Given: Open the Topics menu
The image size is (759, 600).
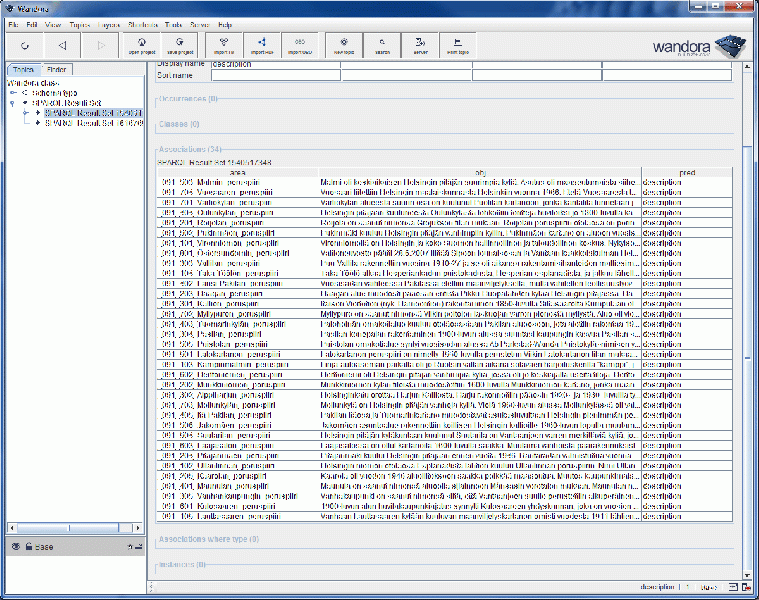Looking at the screenshot, I should point(80,22).
